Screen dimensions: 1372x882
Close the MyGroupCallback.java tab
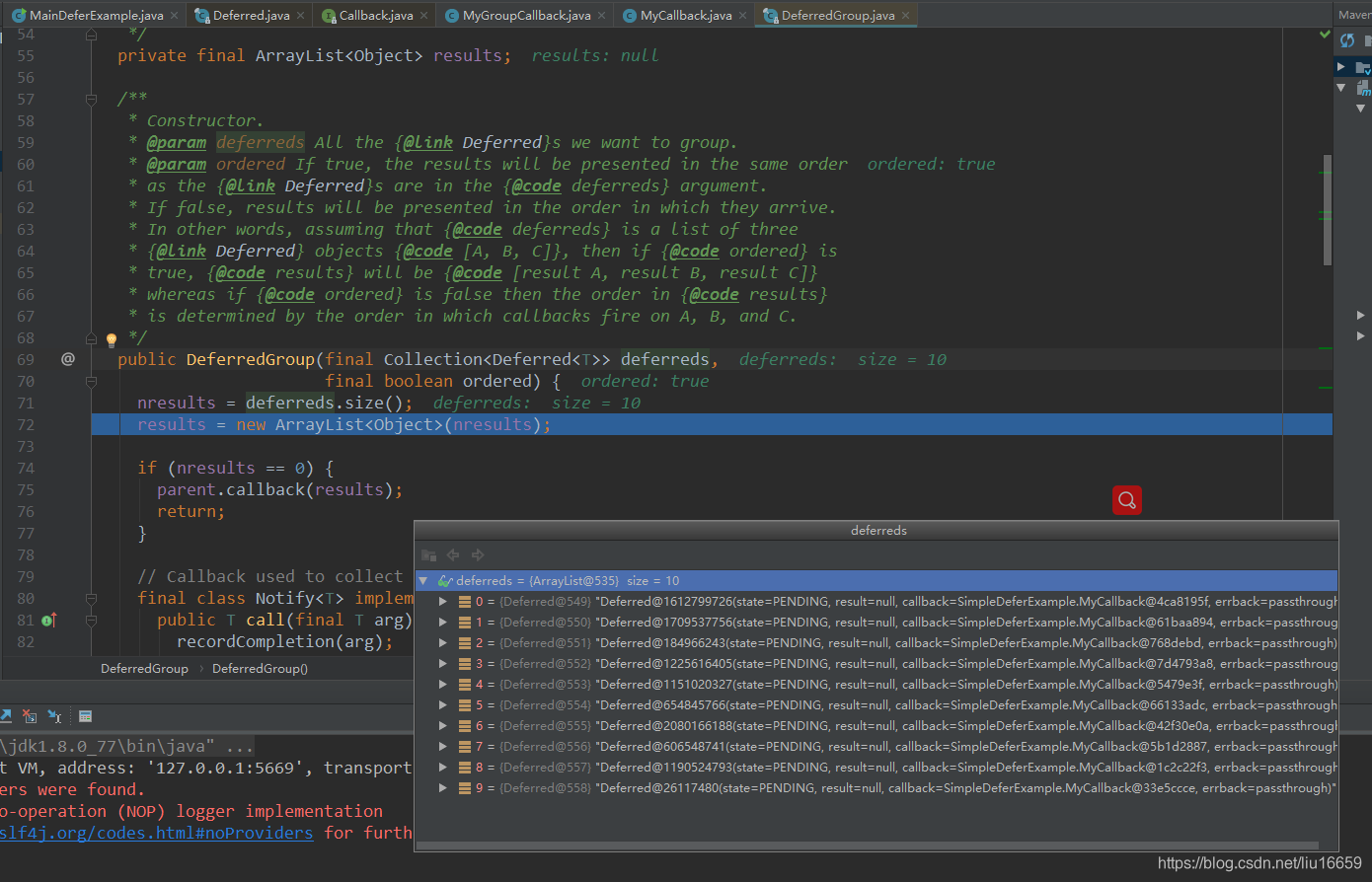pos(602,16)
